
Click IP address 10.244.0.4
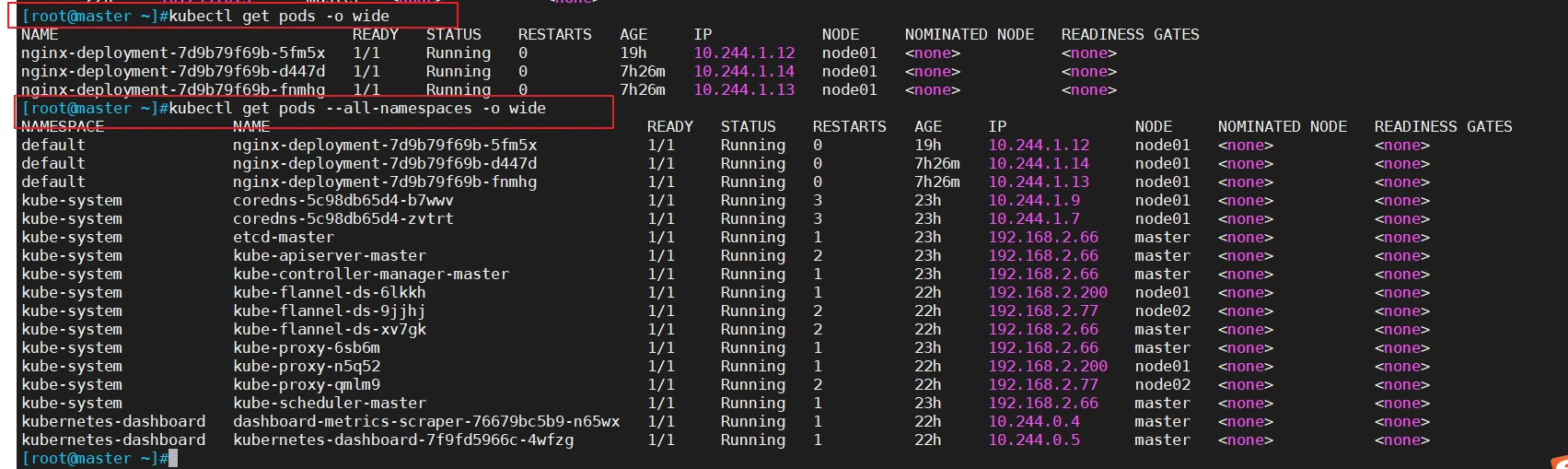(x=1034, y=421)
